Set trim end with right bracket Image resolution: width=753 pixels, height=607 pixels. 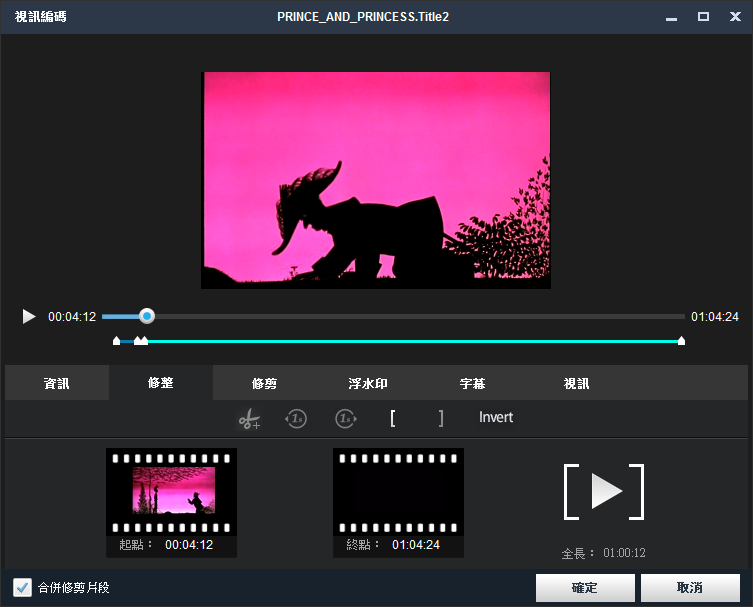pos(441,418)
